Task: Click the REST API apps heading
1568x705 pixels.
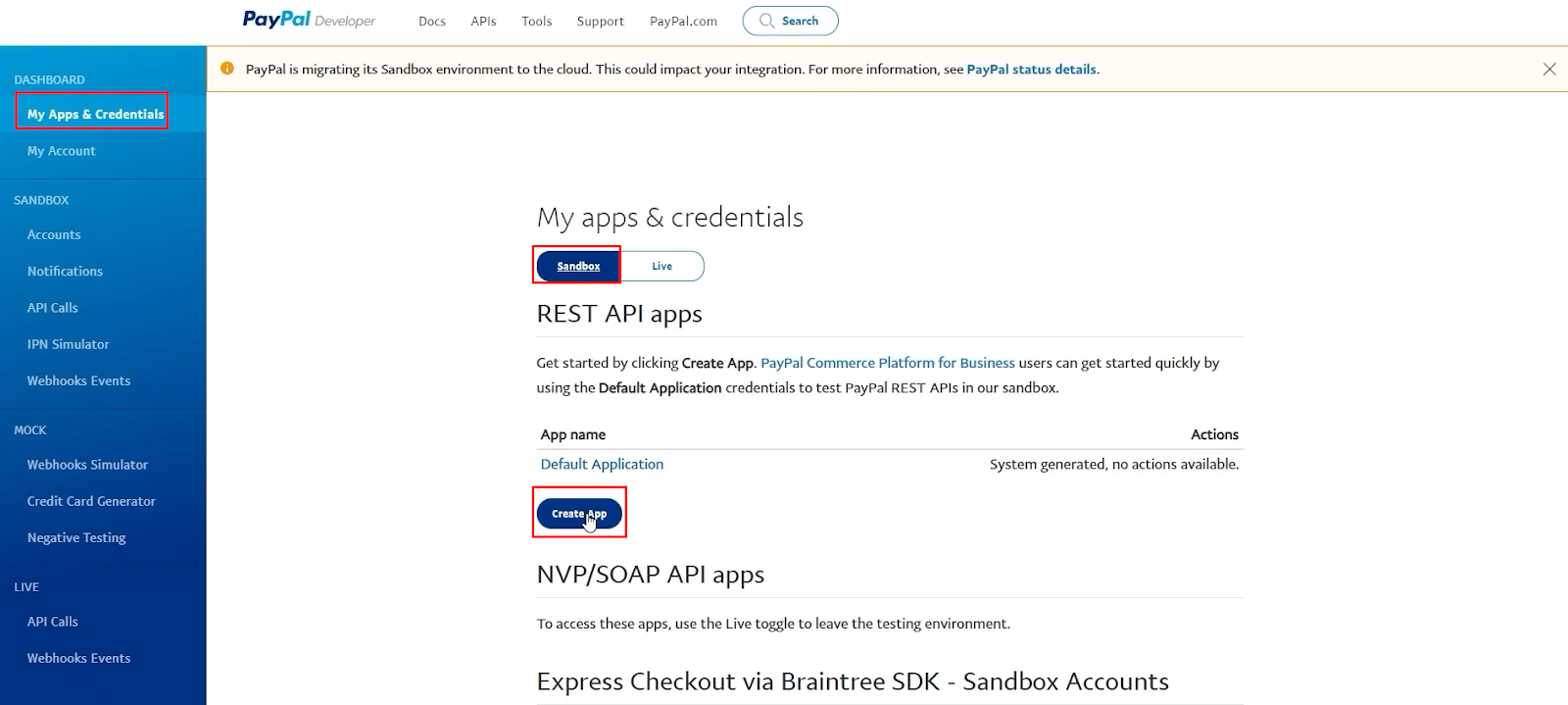Action: [x=619, y=314]
